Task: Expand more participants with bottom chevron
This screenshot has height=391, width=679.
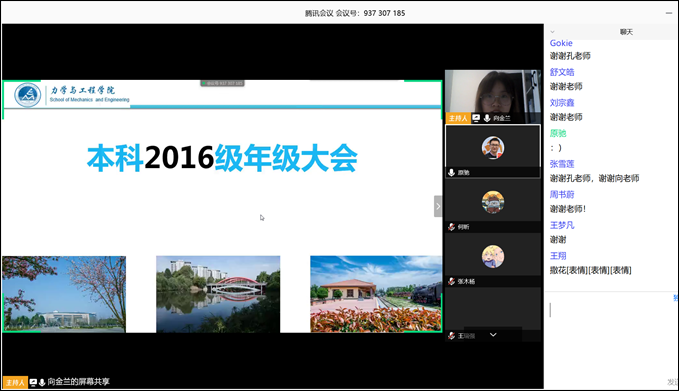Action: [x=493, y=335]
